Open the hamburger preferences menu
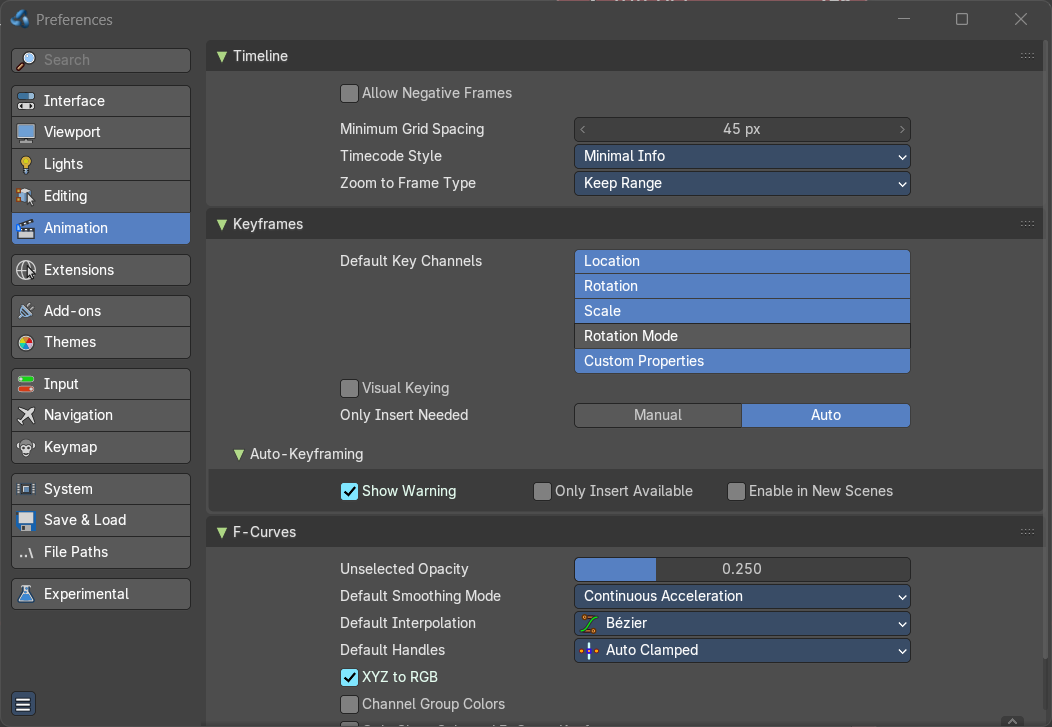This screenshot has width=1052, height=727. coord(23,704)
